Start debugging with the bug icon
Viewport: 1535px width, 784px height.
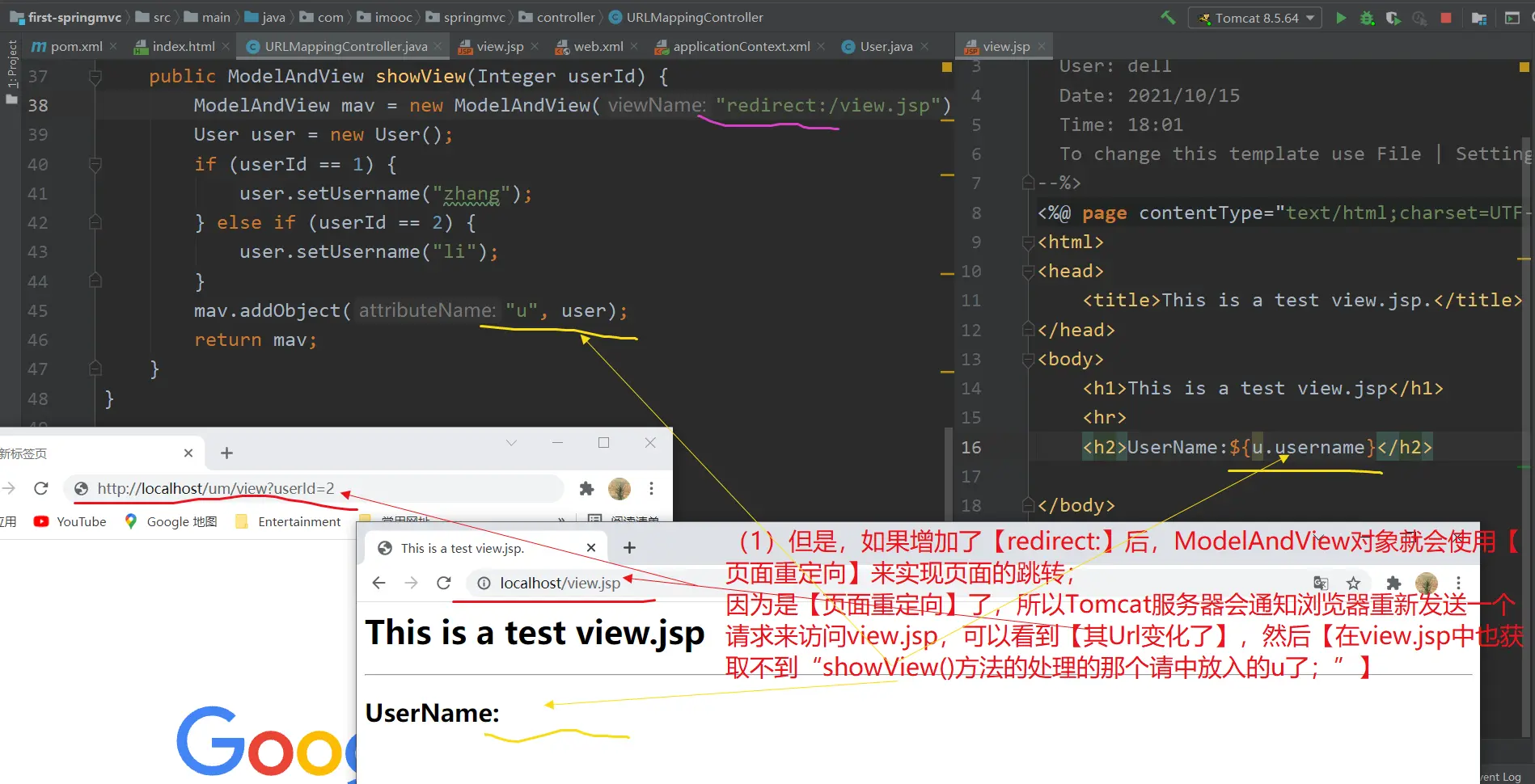[x=1367, y=18]
